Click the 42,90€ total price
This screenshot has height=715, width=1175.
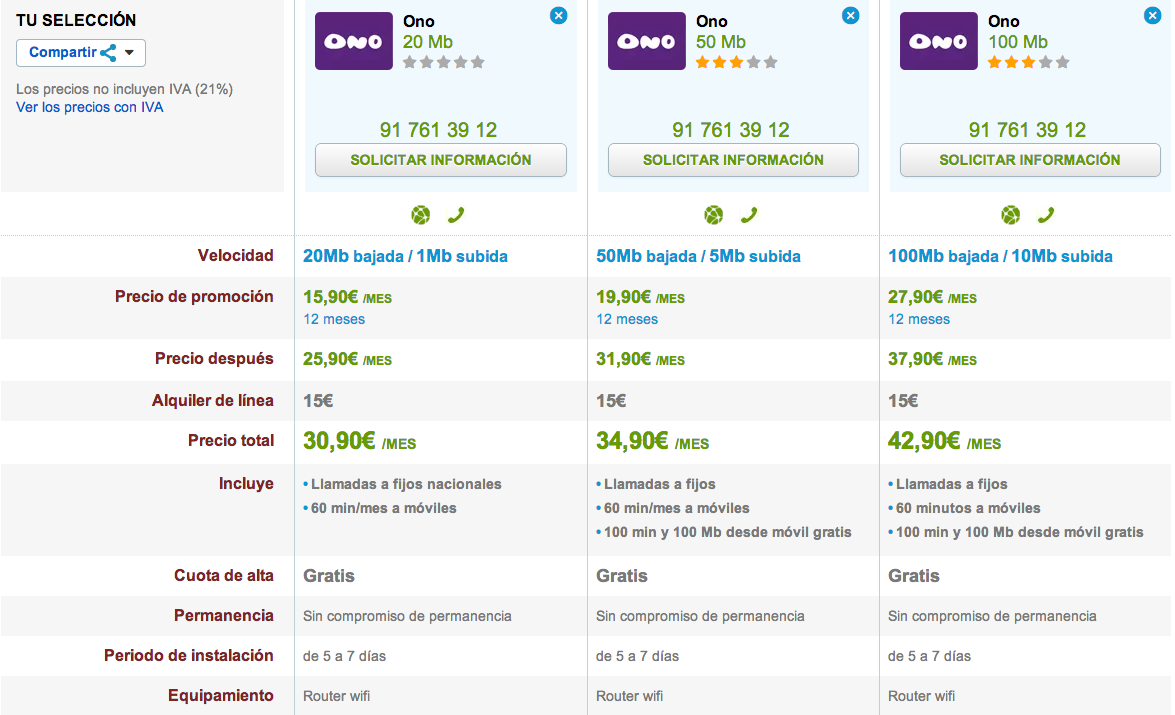(945, 441)
